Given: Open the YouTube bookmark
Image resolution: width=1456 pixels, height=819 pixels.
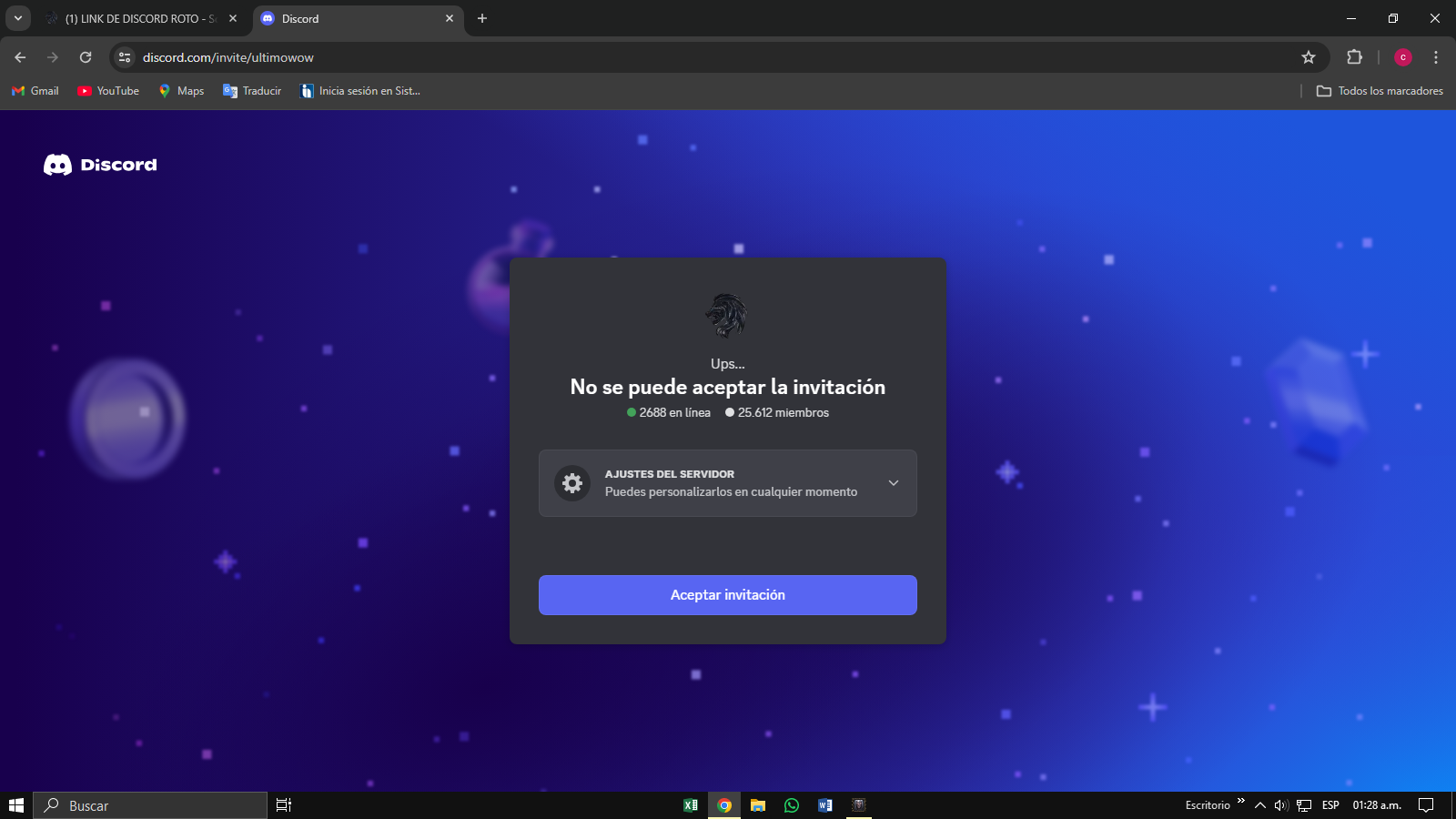Looking at the screenshot, I should point(108,91).
